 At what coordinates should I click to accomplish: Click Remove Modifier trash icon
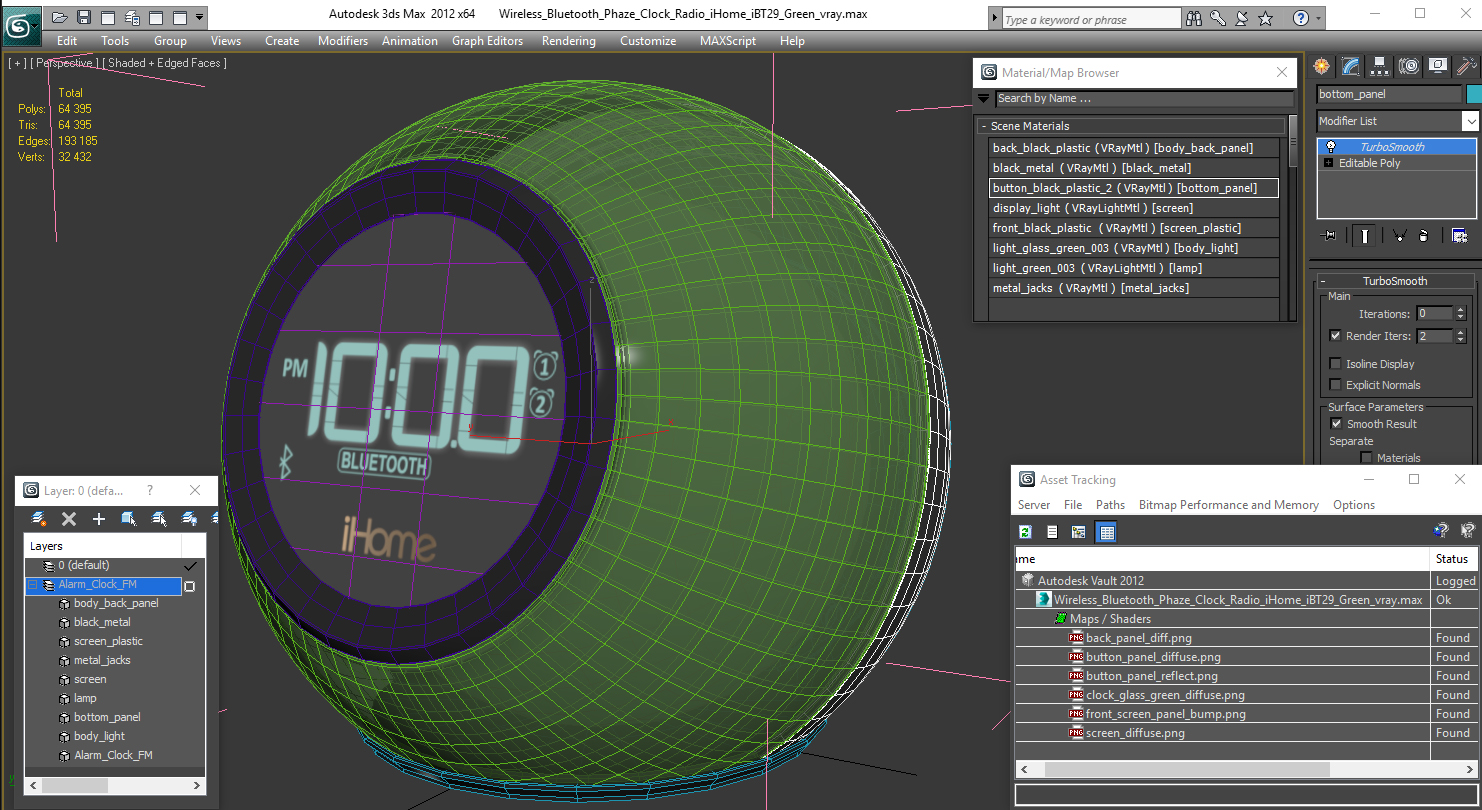(x=1423, y=236)
